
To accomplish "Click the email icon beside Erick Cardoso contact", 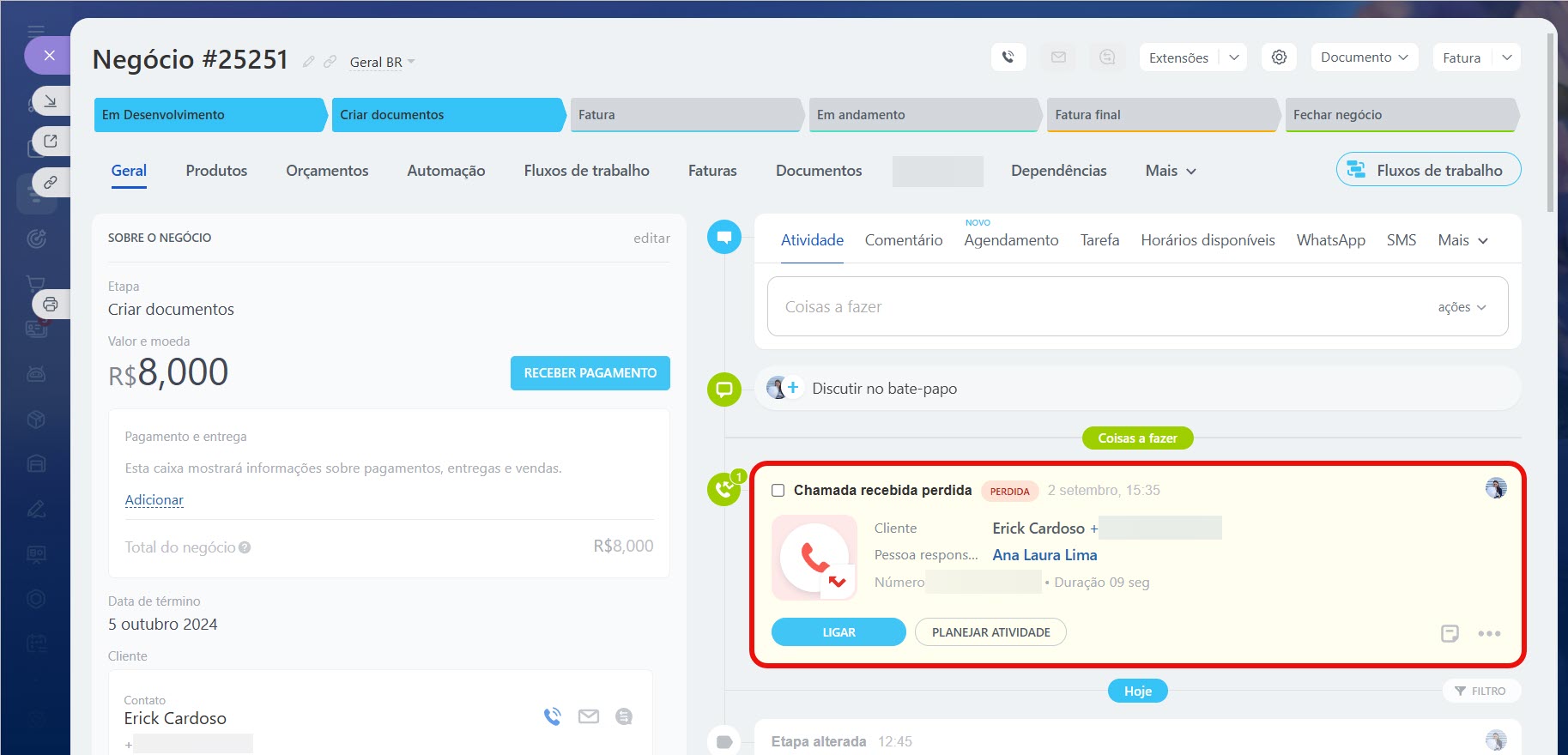I will [588, 716].
